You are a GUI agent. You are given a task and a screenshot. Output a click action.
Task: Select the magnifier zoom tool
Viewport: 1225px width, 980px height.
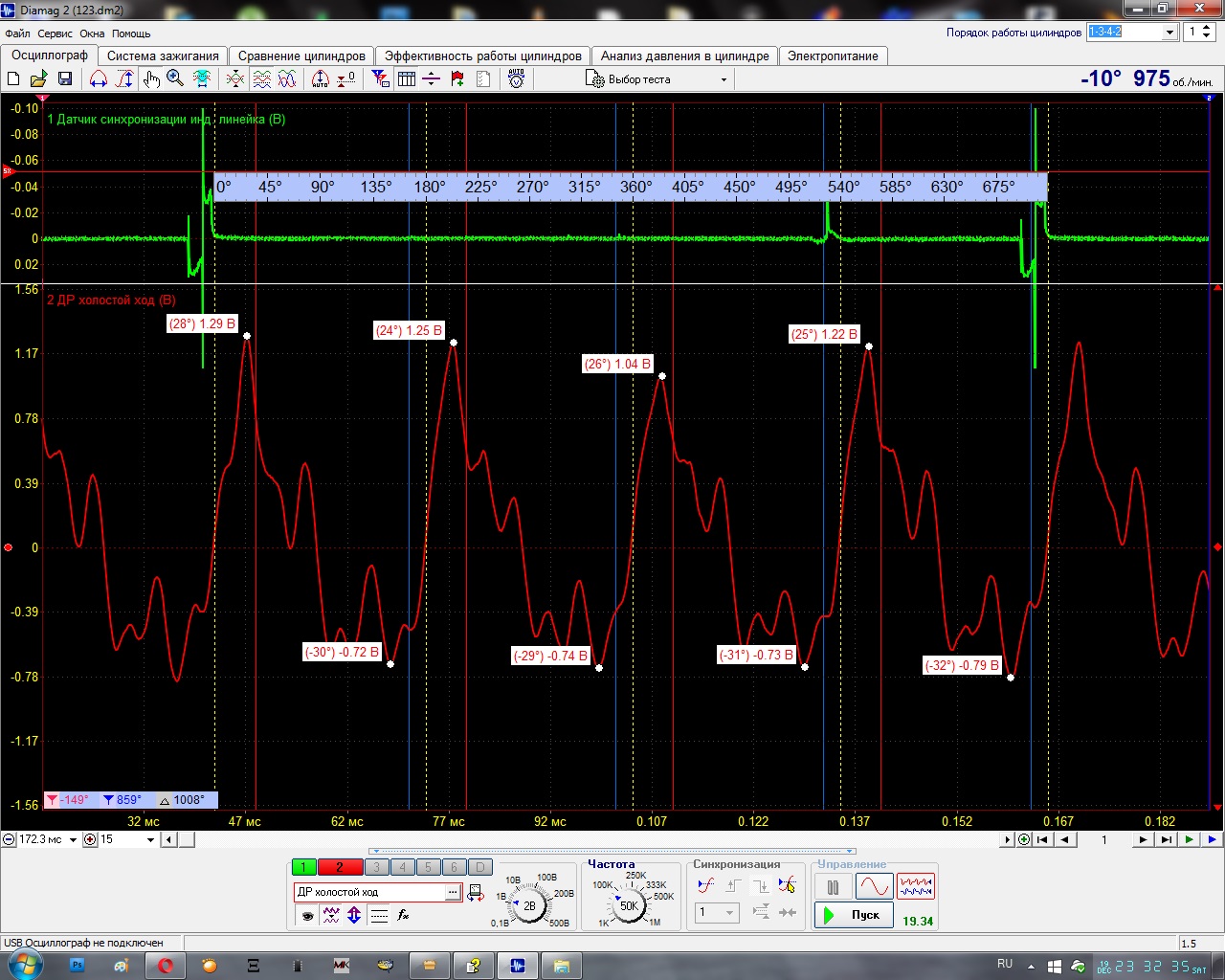point(175,79)
